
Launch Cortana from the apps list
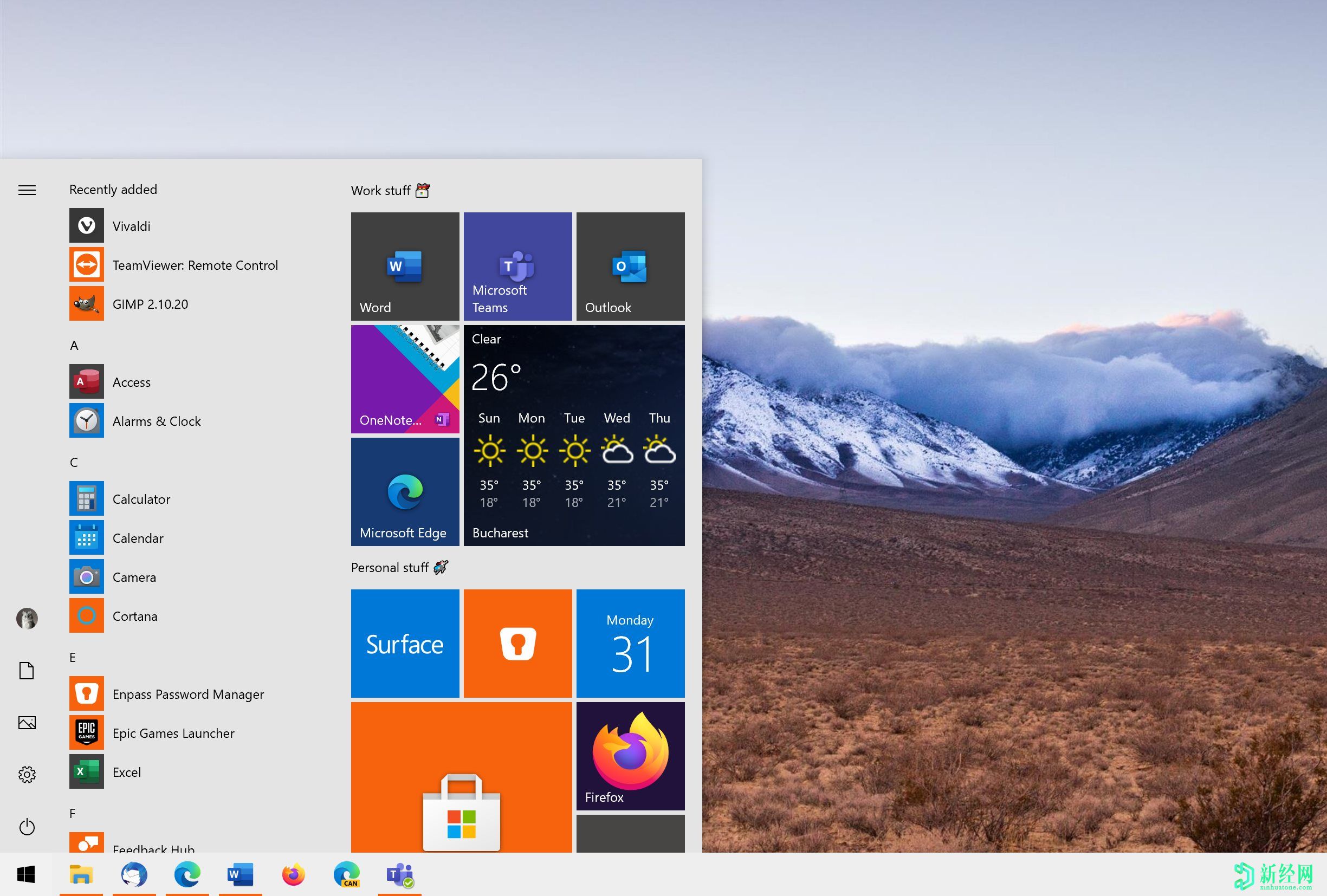click(135, 616)
